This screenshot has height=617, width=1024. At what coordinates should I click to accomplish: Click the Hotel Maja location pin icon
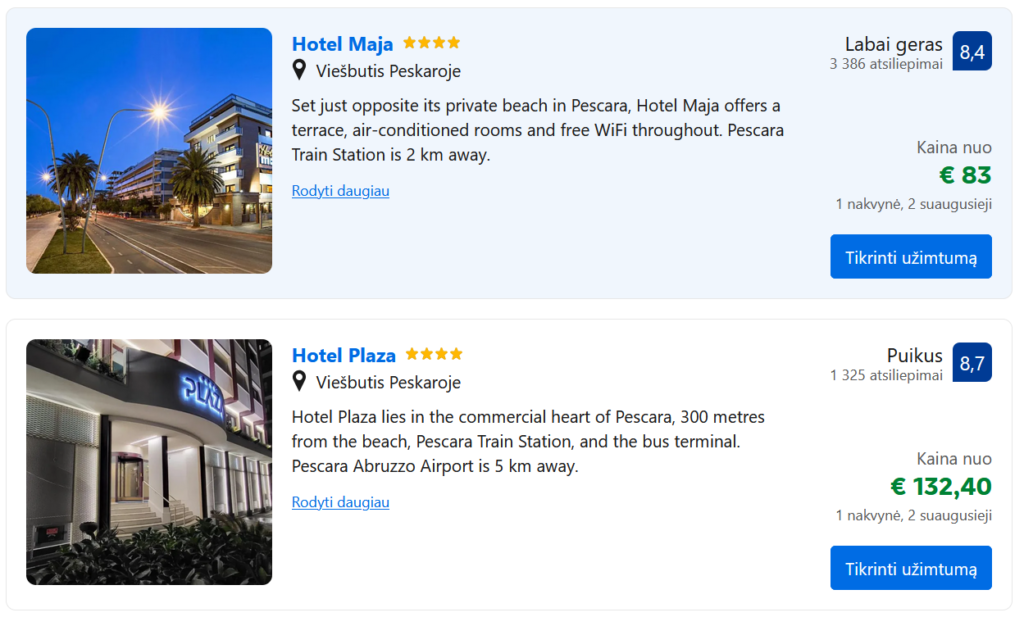point(299,70)
